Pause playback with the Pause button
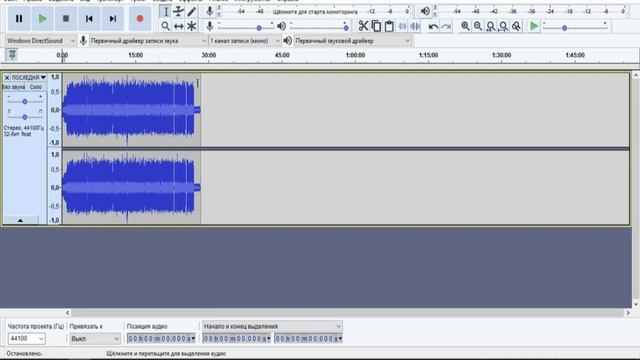This screenshot has height=360, width=640. (x=19, y=18)
